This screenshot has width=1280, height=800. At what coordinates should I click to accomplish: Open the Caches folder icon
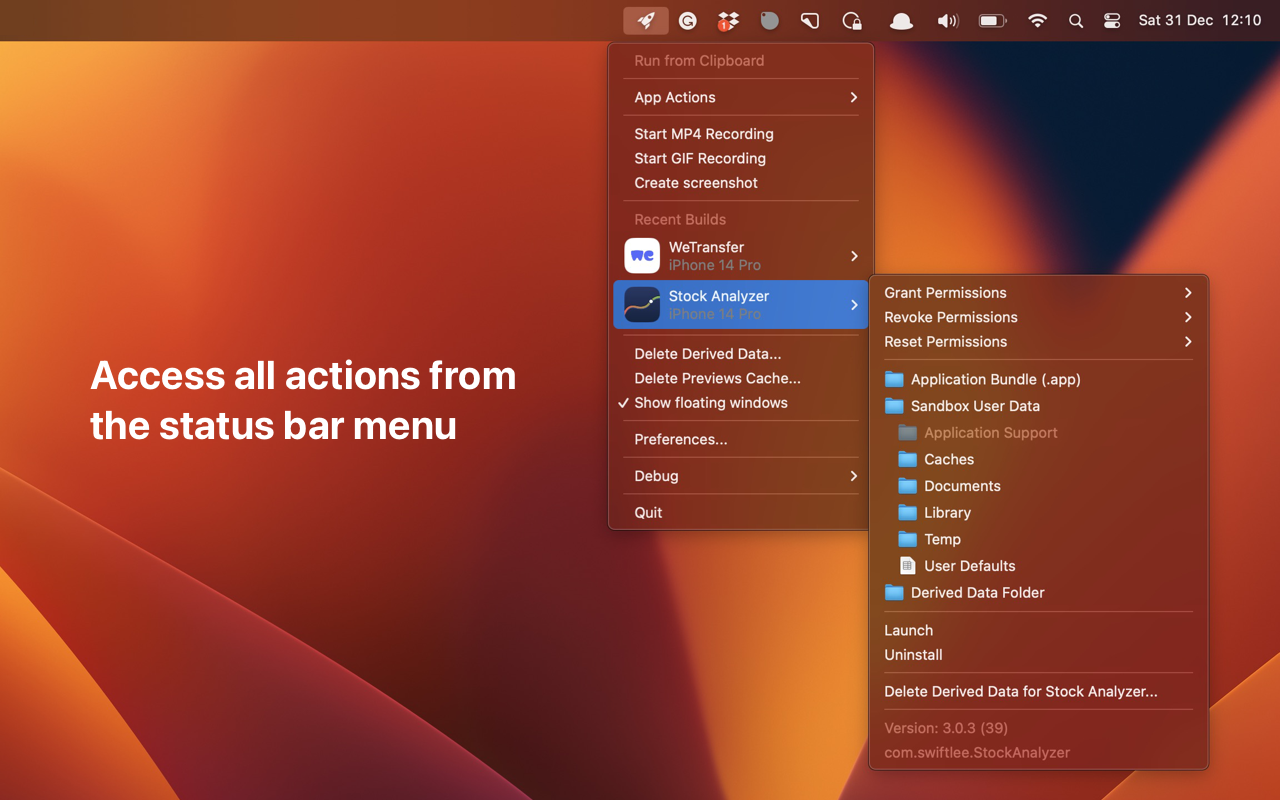[907, 459]
